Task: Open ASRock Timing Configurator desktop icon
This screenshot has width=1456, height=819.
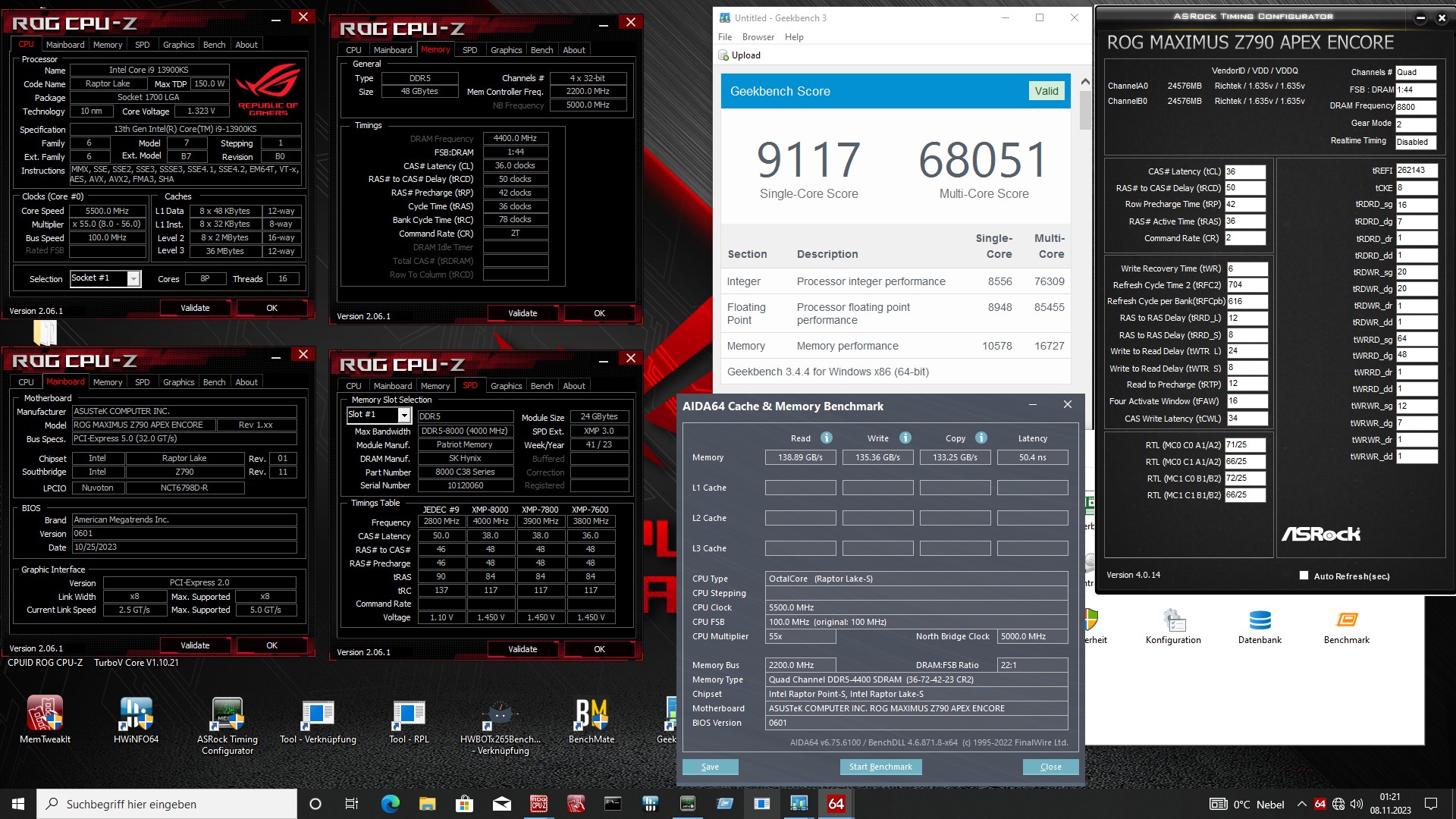Action: pos(227,725)
